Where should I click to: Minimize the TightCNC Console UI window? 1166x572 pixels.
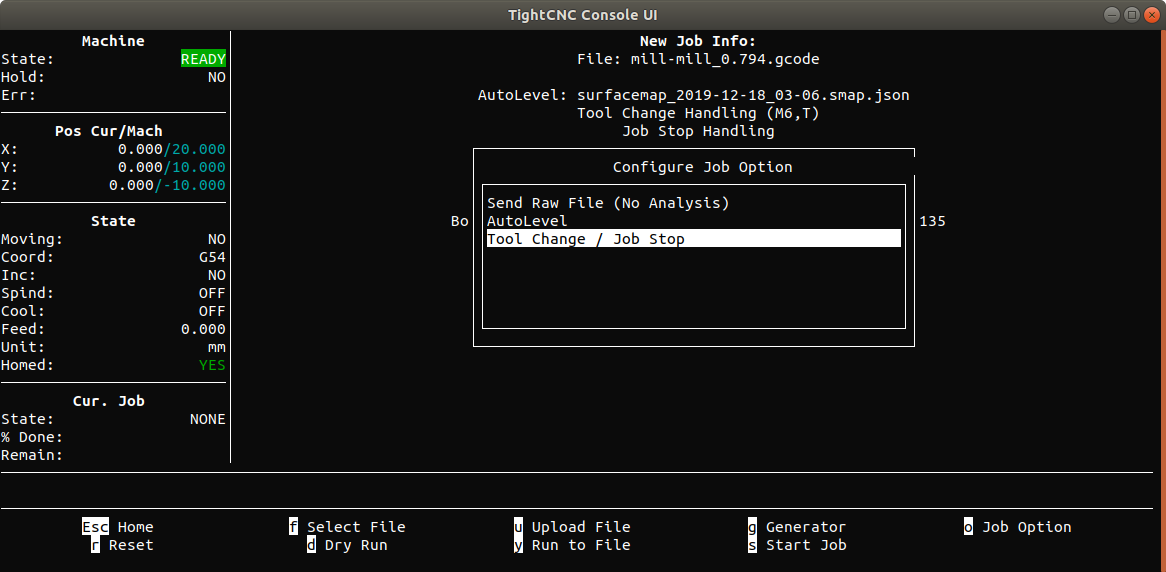coord(1112,15)
